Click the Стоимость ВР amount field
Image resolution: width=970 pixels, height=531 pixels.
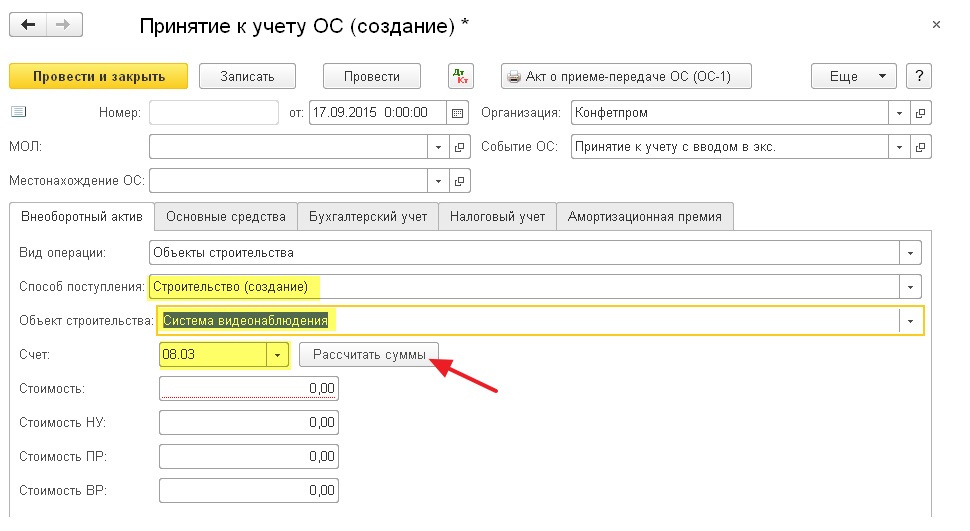coord(249,491)
